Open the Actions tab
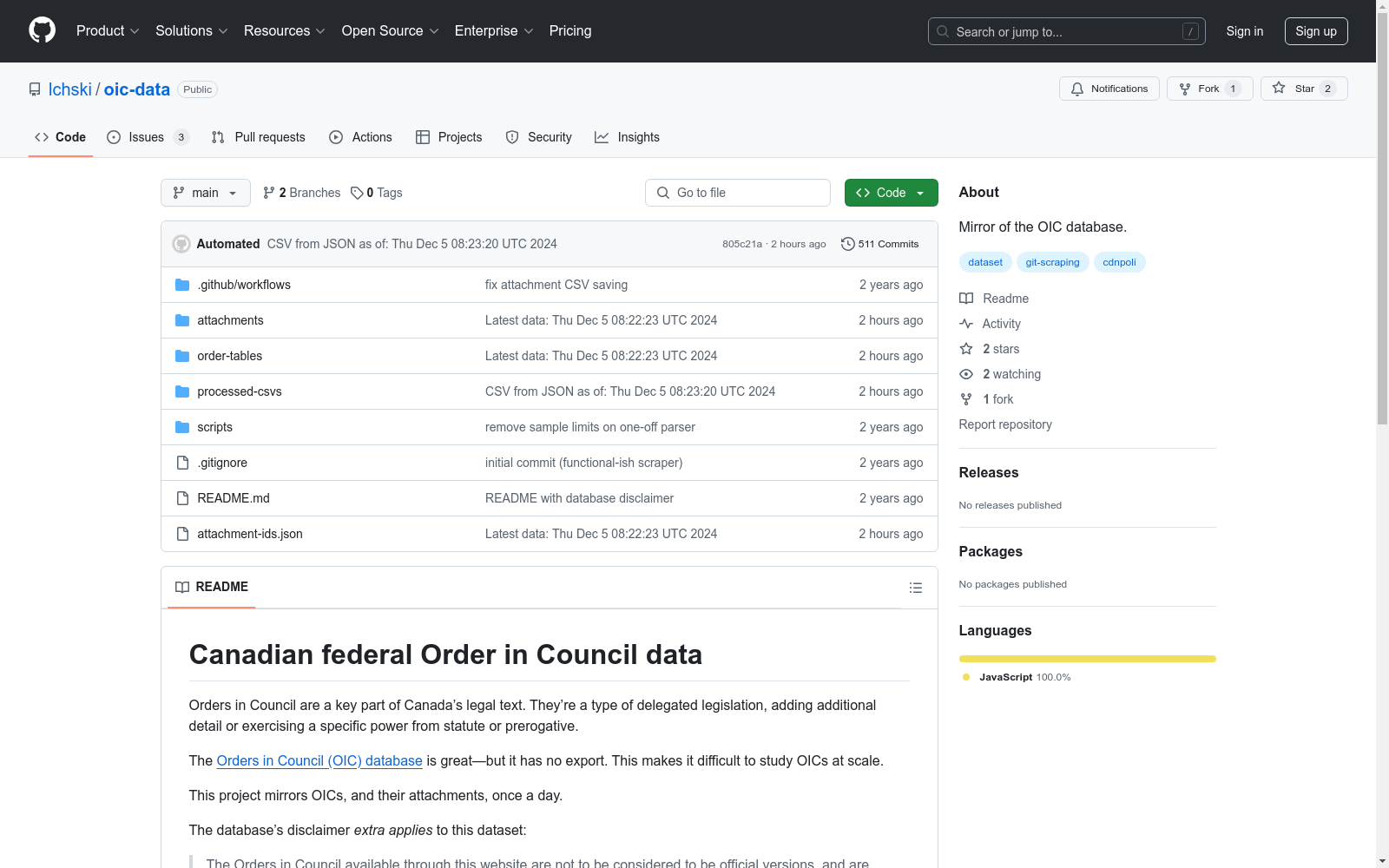The width and height of the screenshot is (1389, 868). point(361,137)
